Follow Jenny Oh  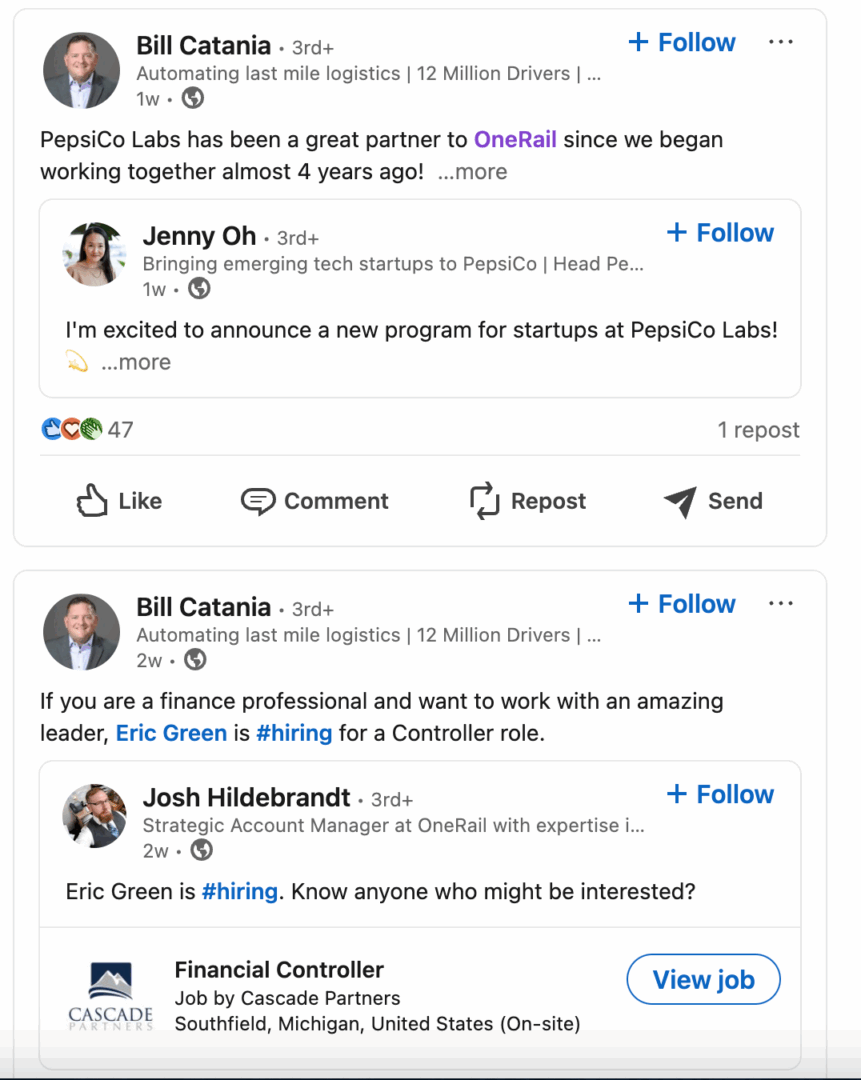pyautogui.click(x=720, y=233)
